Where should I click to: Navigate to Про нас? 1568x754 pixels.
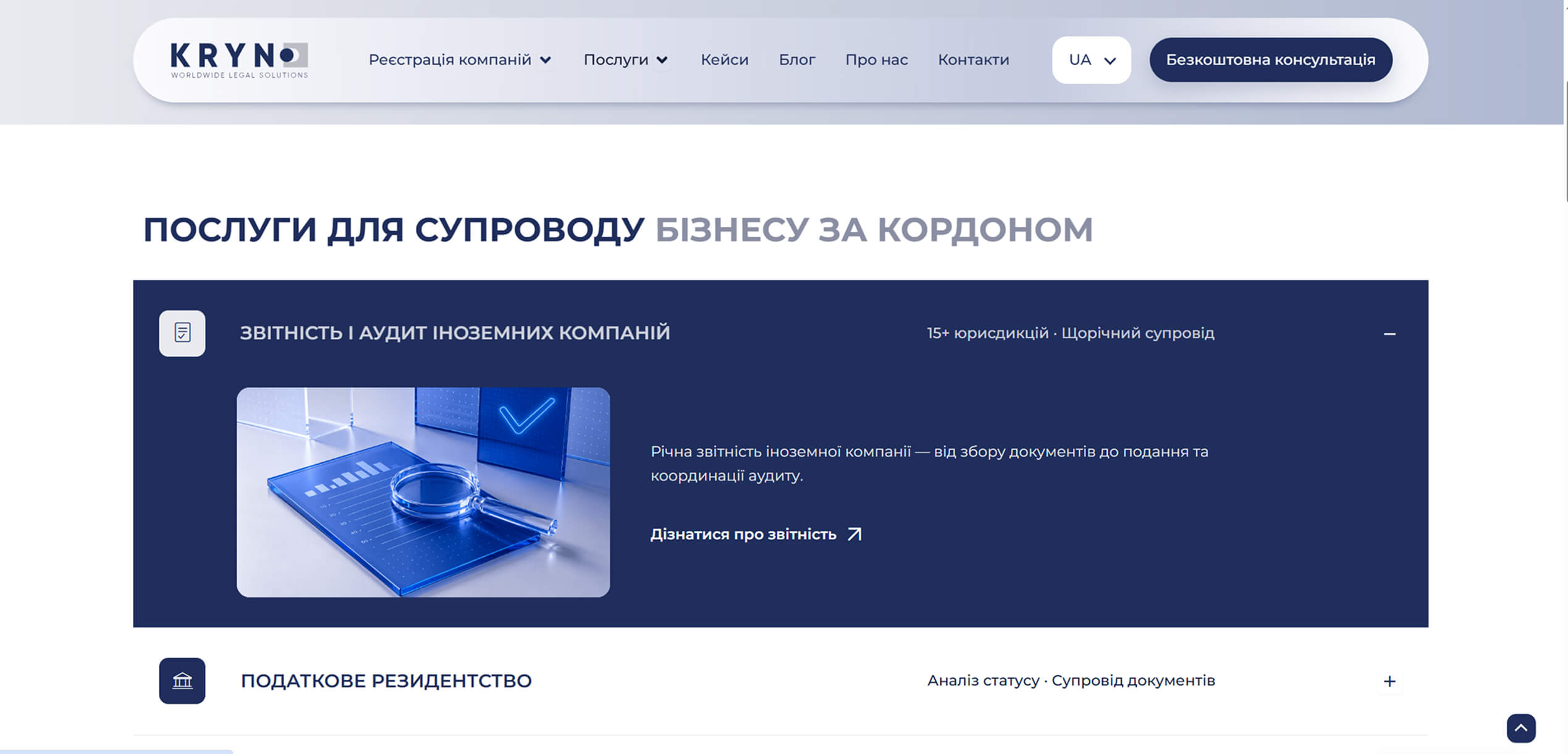(x=877, y=60)
